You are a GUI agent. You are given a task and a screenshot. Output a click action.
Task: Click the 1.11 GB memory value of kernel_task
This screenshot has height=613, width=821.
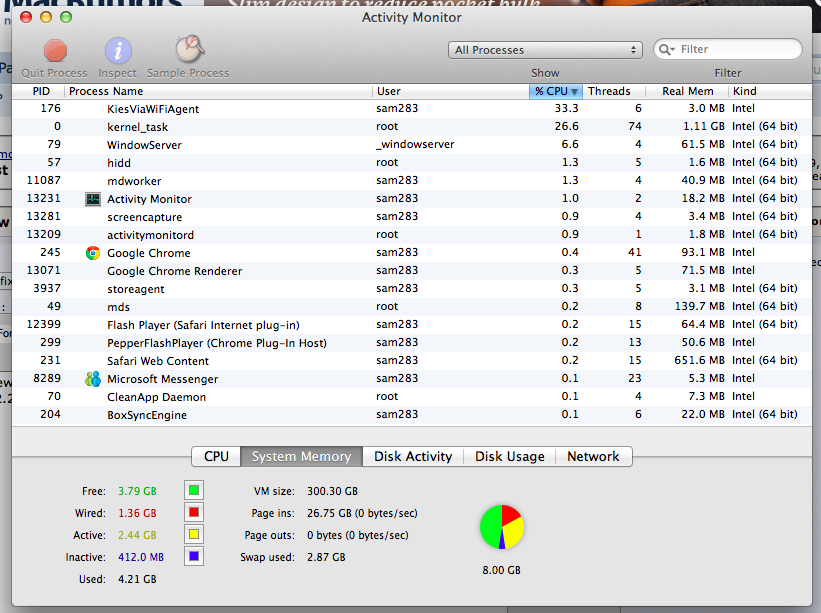(704, 126)
